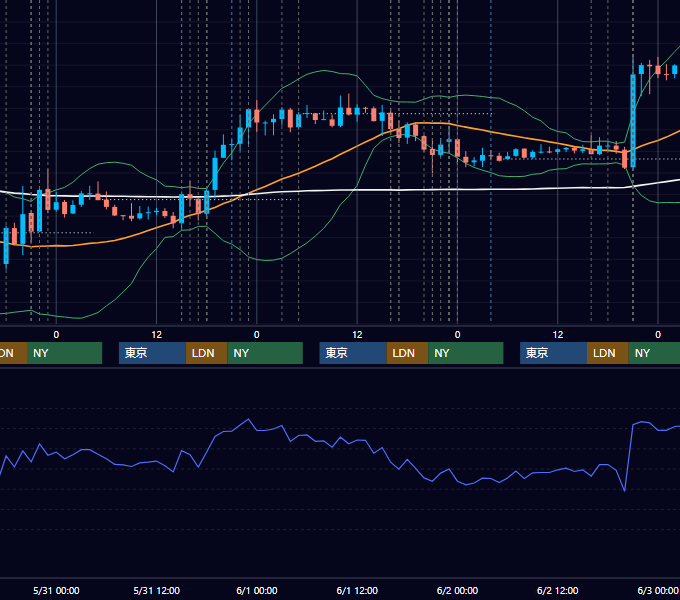The image size is (680, 600).
Task: Select the 6/3 00:00 date label
Action: point(658,590)
